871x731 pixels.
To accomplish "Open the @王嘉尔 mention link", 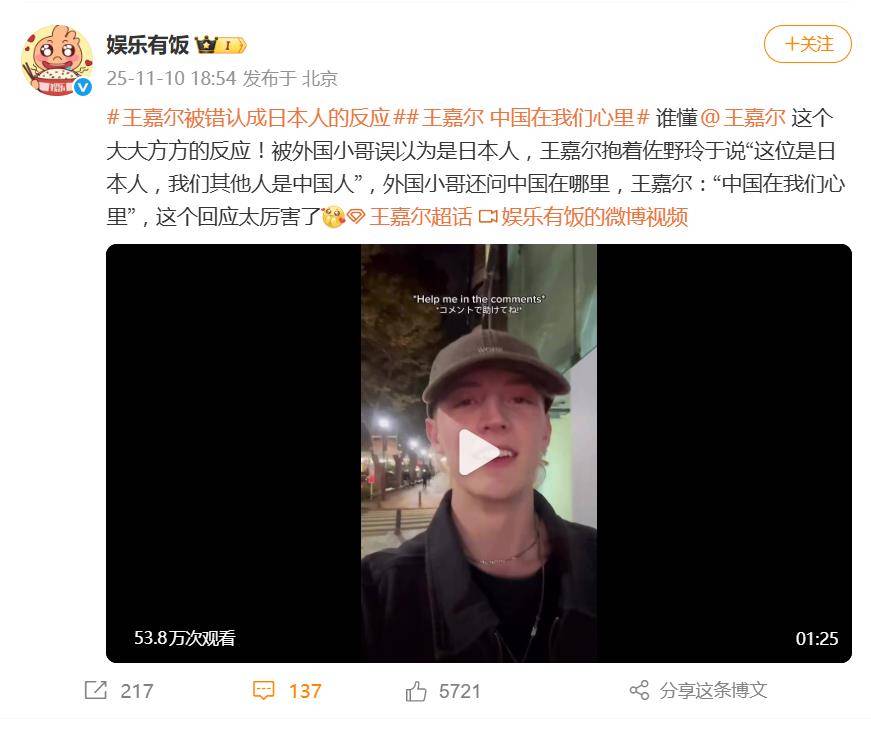I will point(743,117).
